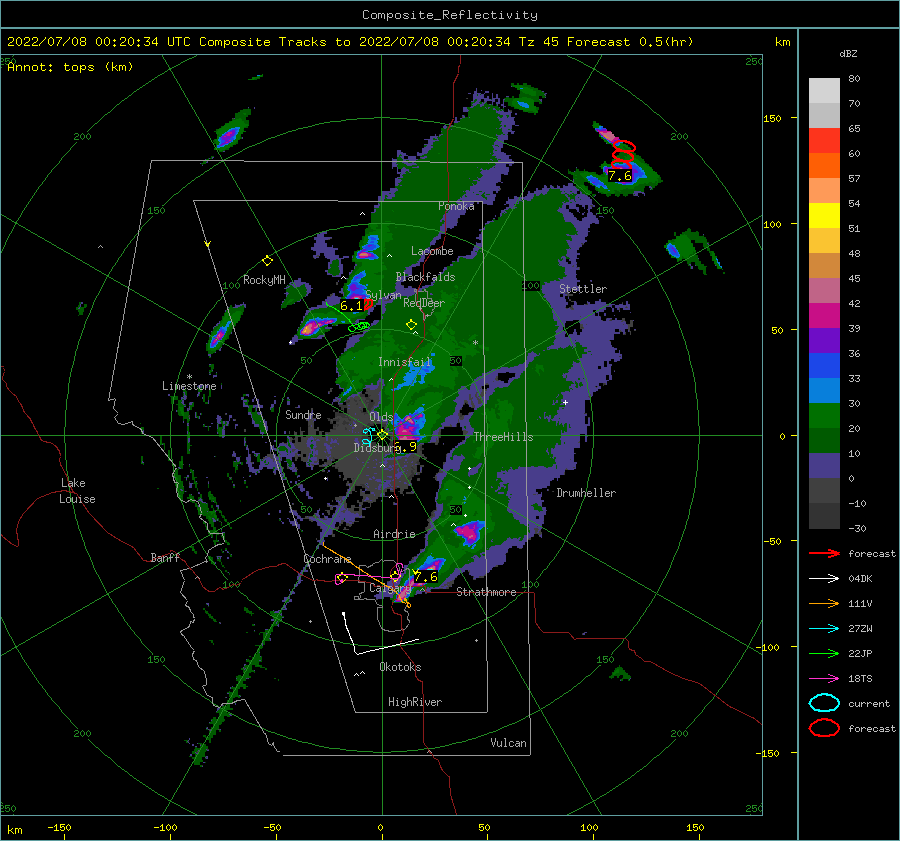Click the Limestone map label

click(189, 386)
